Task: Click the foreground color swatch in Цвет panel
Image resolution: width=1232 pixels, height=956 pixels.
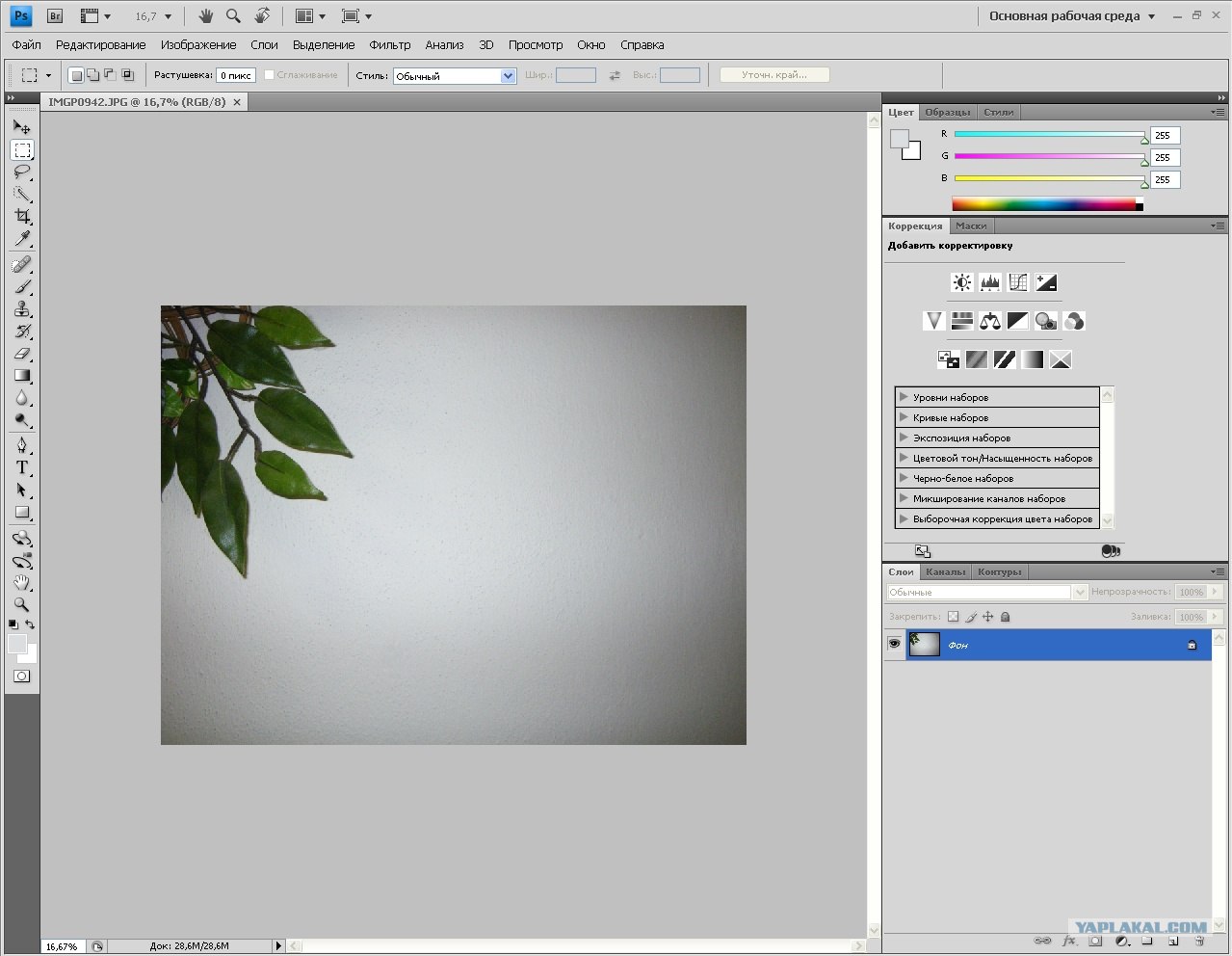Action: [x=900, y=139]
